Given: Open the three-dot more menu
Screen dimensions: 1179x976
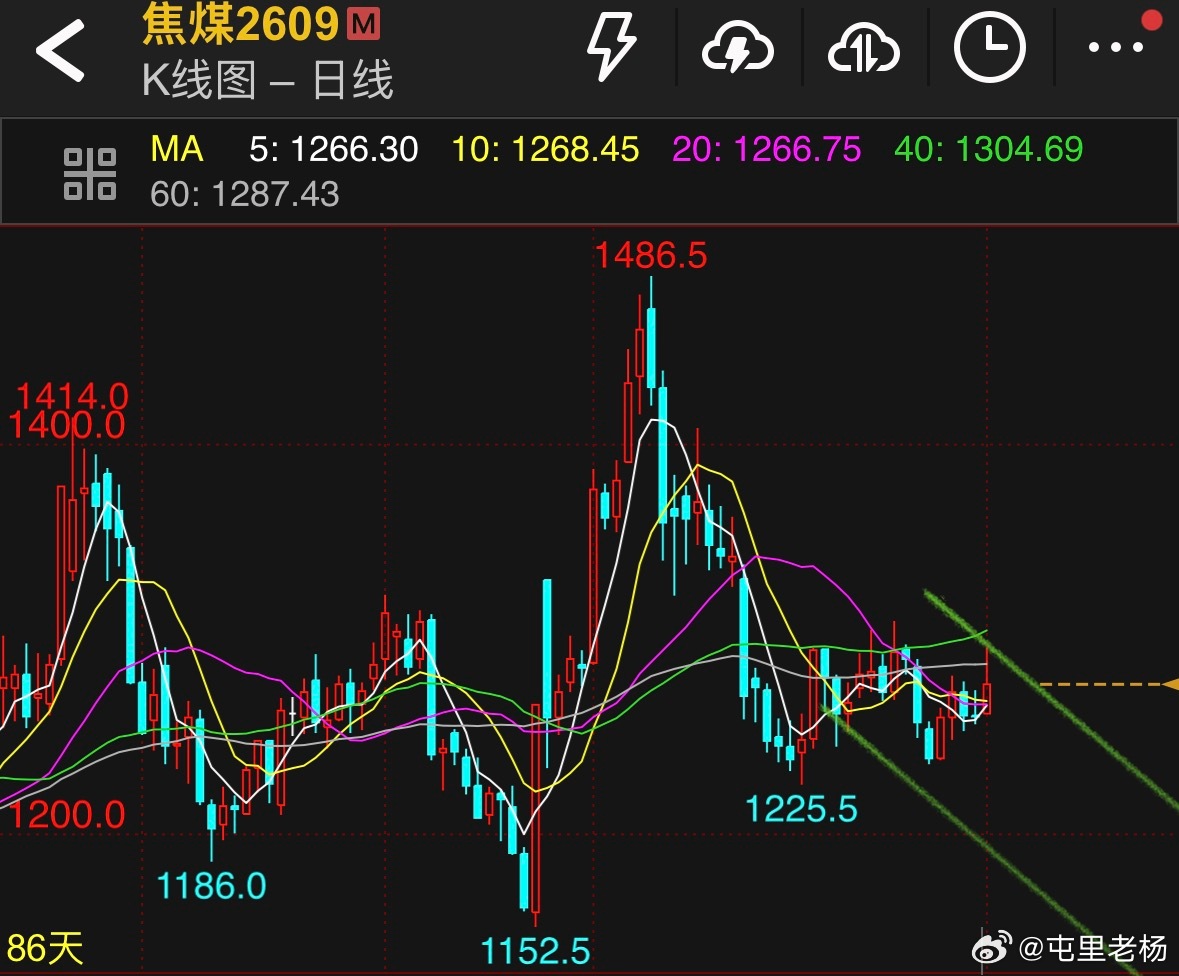Looking at the screenshot, I should coord(1116,47).
